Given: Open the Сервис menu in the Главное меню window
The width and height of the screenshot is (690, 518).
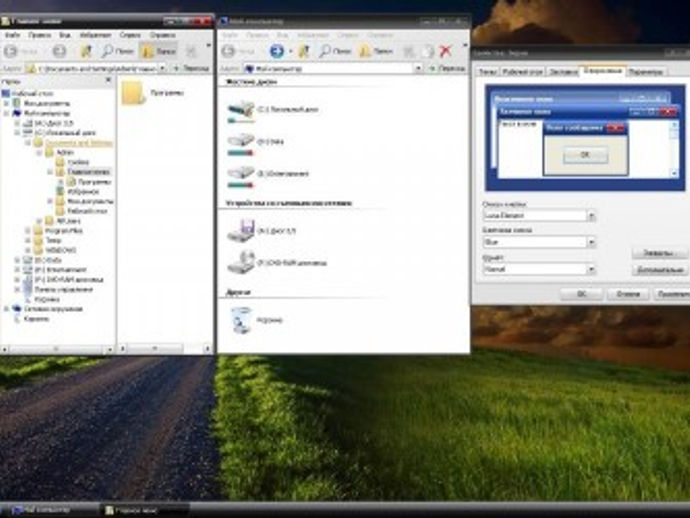Looking at the screenshot, I should tap(130, 35).
